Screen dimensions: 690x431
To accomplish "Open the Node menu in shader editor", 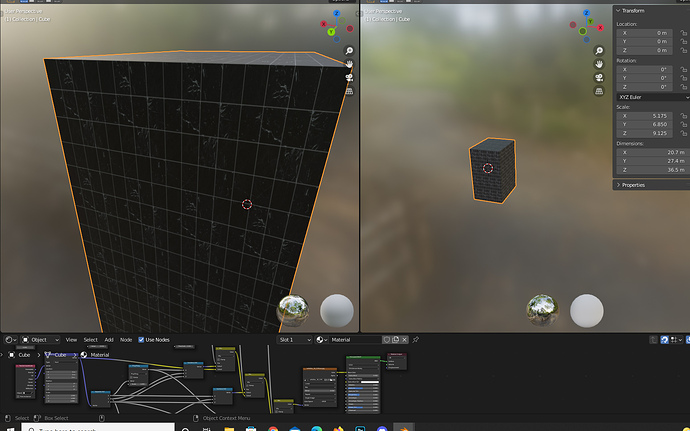I will tap(126, 339).
